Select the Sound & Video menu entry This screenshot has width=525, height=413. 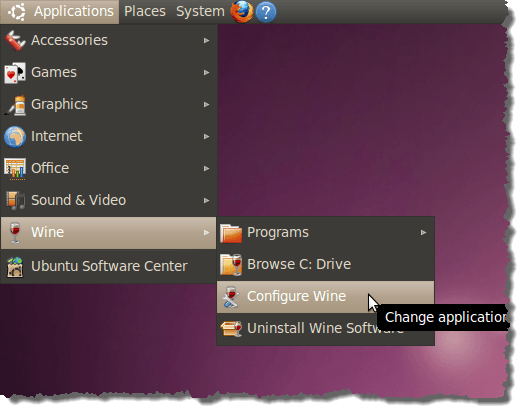pos(108,200)
